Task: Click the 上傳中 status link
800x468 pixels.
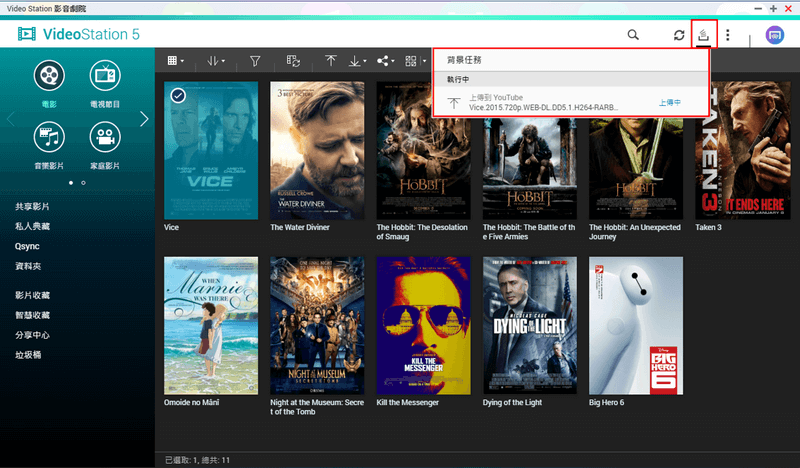Action: tap(669, 103)
